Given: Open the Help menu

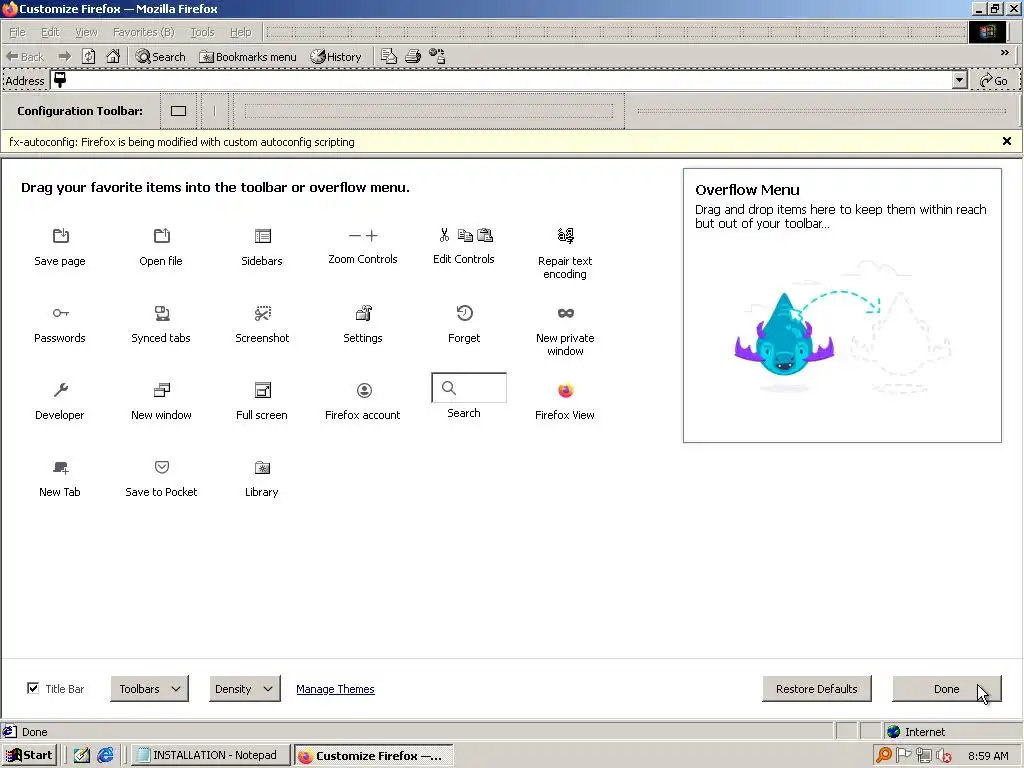Looking at the screenshot, I should tap(240, 32).
